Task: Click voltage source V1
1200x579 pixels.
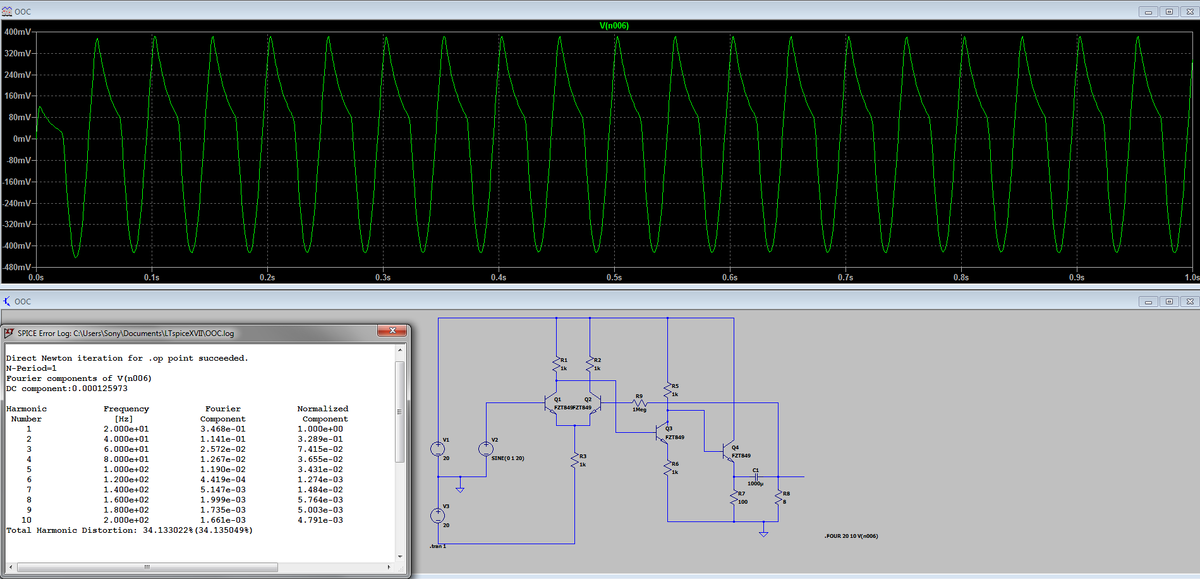Action: (437, 449)
